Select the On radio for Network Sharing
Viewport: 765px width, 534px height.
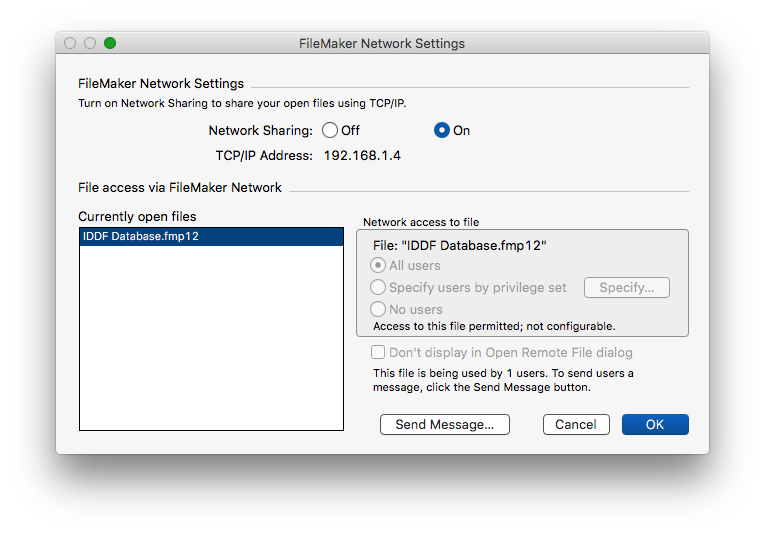442,130
